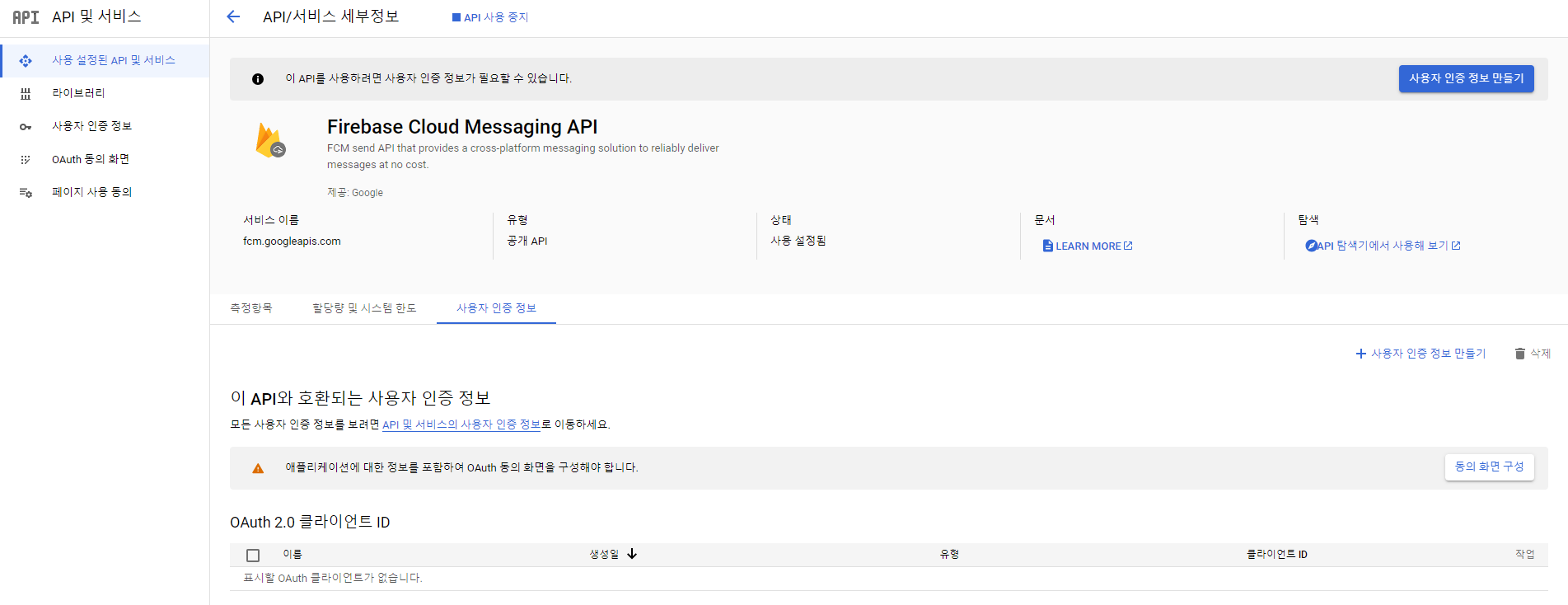Click the 클라이언트 ID column header
The height and width of the screenshot is (605, 1568).
coord(1276,554)
